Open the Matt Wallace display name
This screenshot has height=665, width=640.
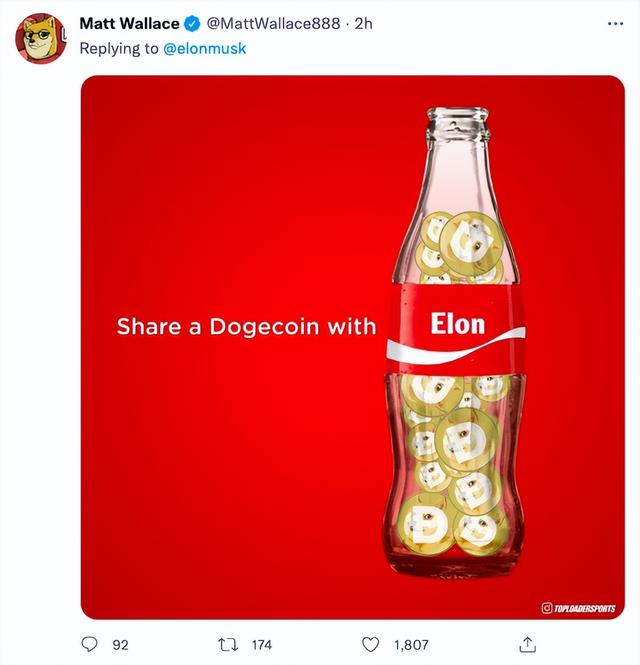129,24
